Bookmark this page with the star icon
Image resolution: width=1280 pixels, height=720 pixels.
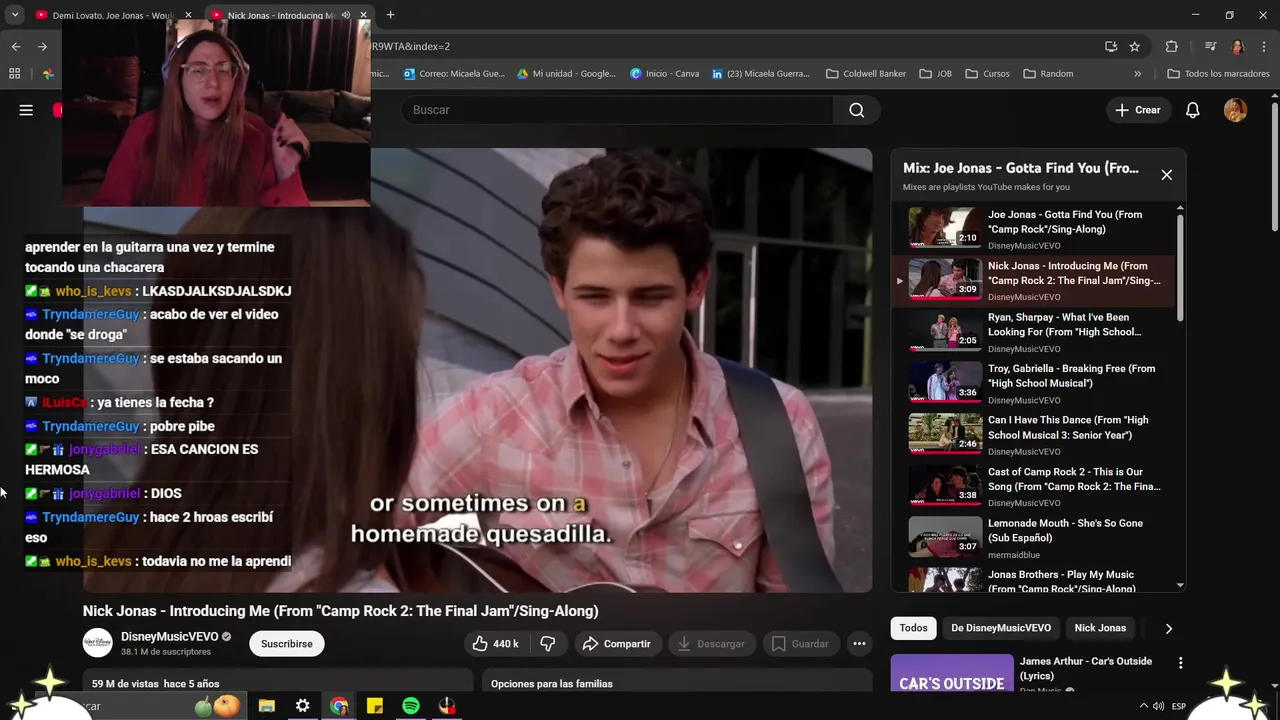1134,46
